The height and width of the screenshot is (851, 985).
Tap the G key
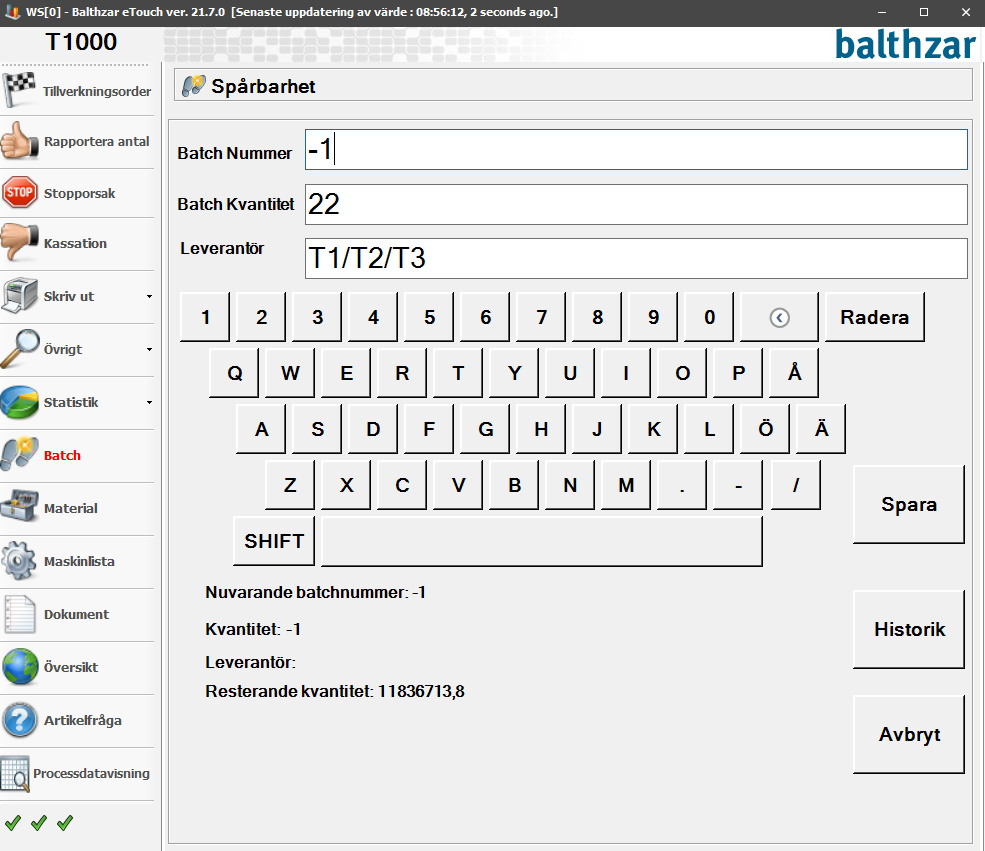(x=485, y=429)
